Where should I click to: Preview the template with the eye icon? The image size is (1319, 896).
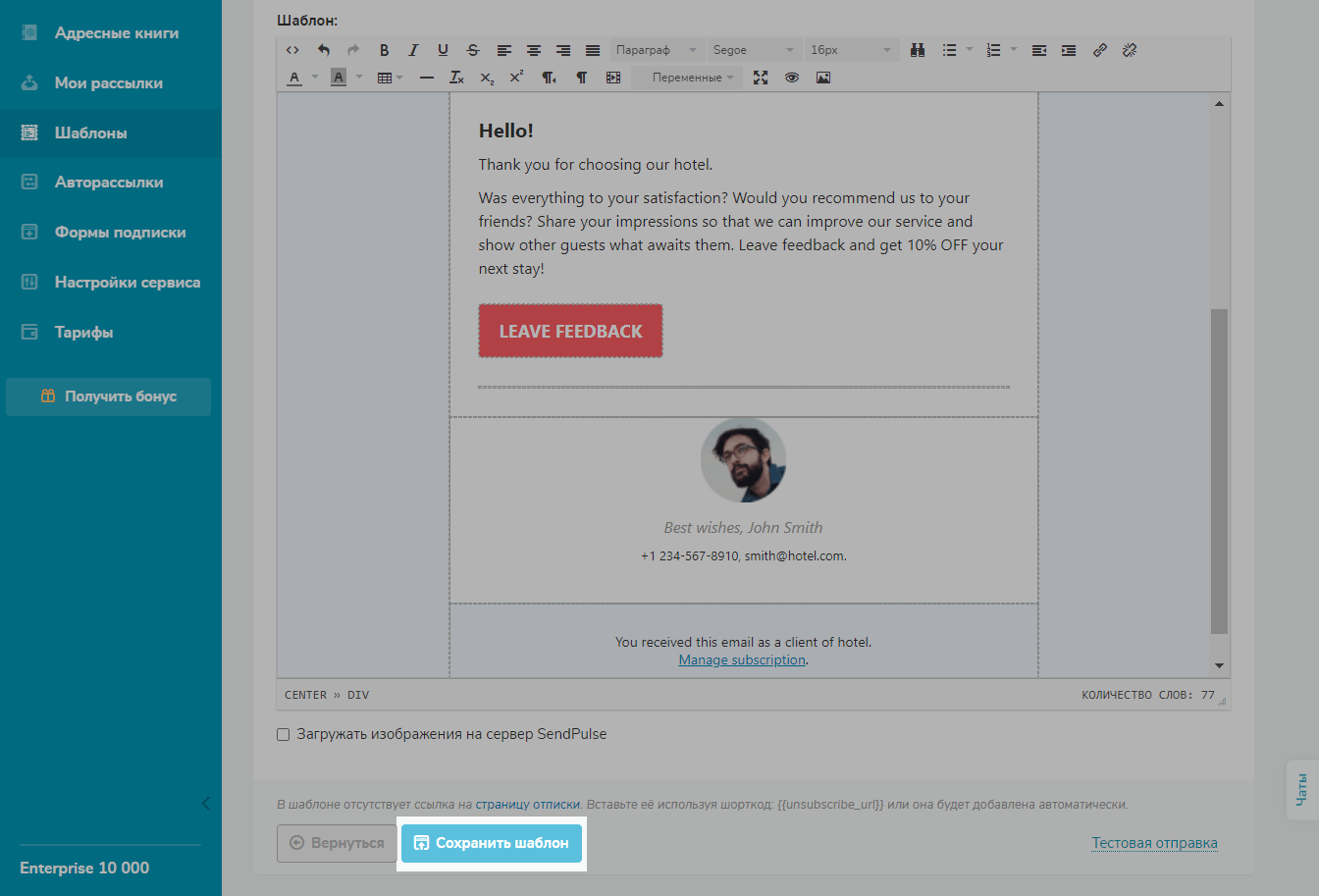pyautogui.click(x=792, y=78)
